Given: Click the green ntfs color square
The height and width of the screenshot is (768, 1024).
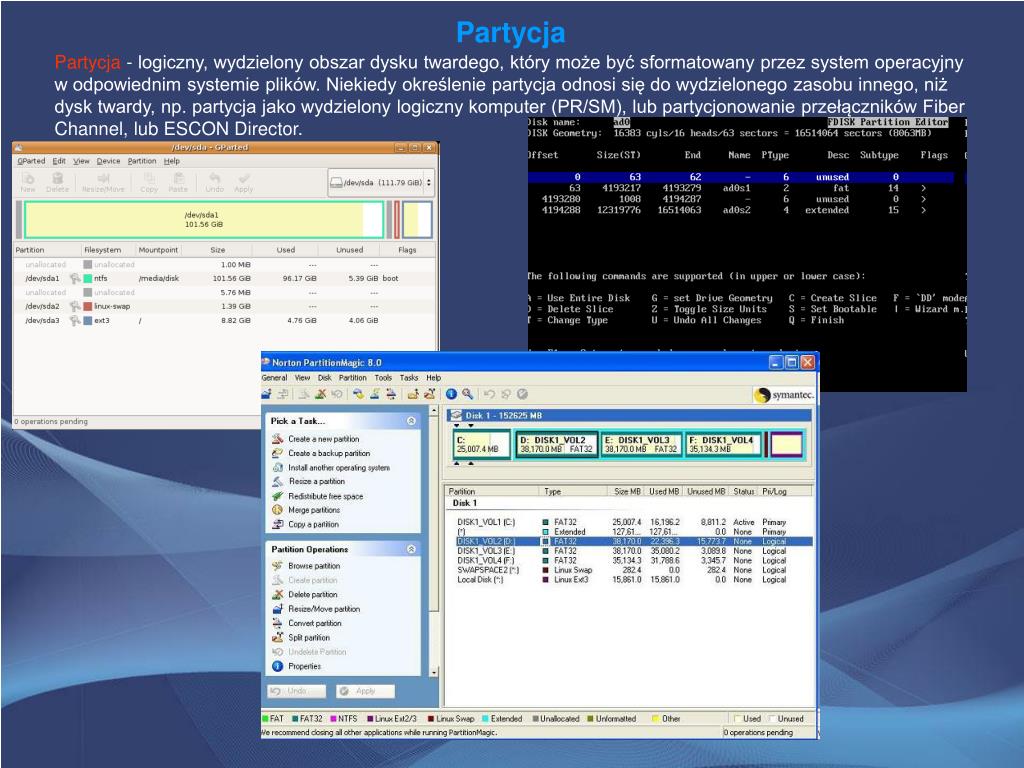Looking at the screenshot, I should [x=88, y=279].
